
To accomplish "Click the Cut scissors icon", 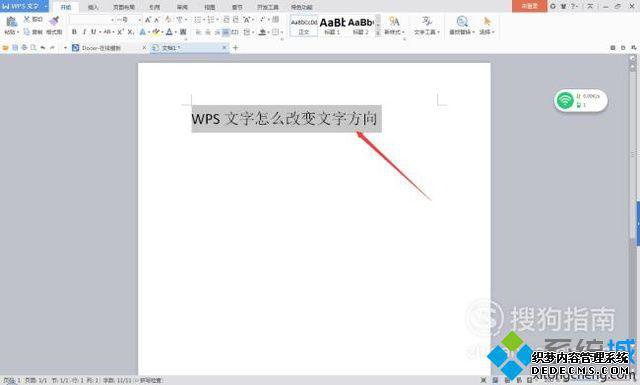I will point(27,19).
